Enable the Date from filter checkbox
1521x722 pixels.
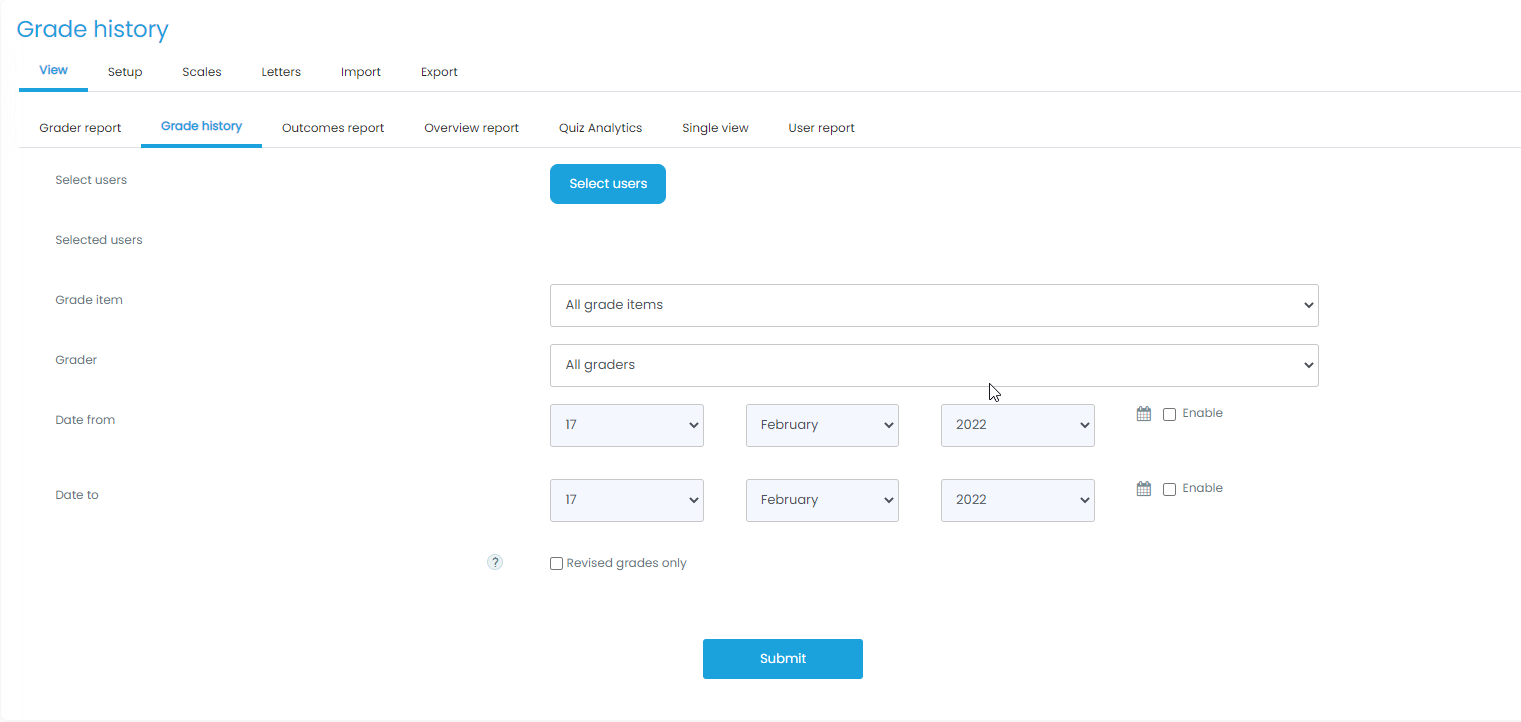click(x=1169, y=414)
